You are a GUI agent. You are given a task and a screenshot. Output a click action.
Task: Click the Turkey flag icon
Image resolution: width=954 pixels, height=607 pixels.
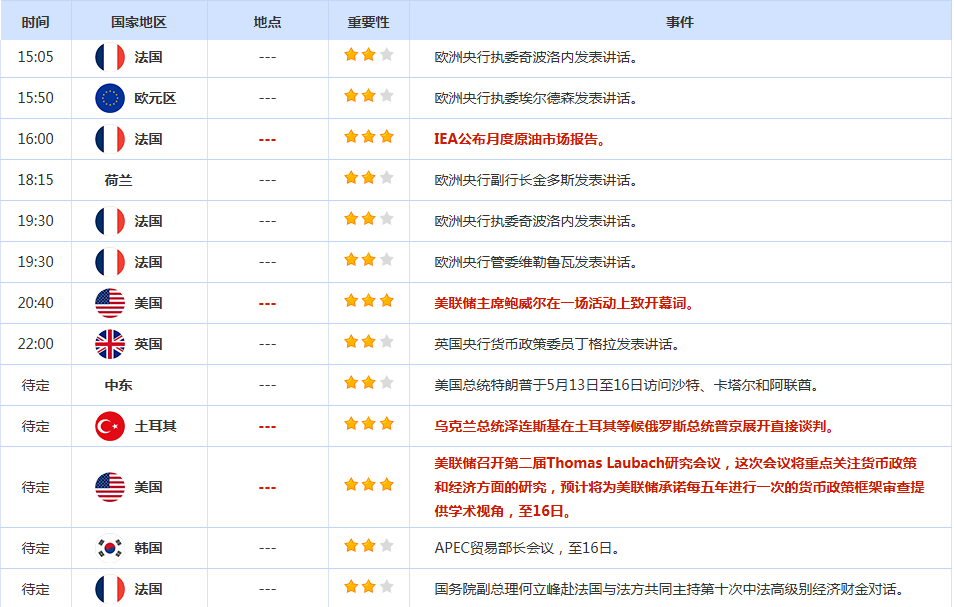(110, 426)
